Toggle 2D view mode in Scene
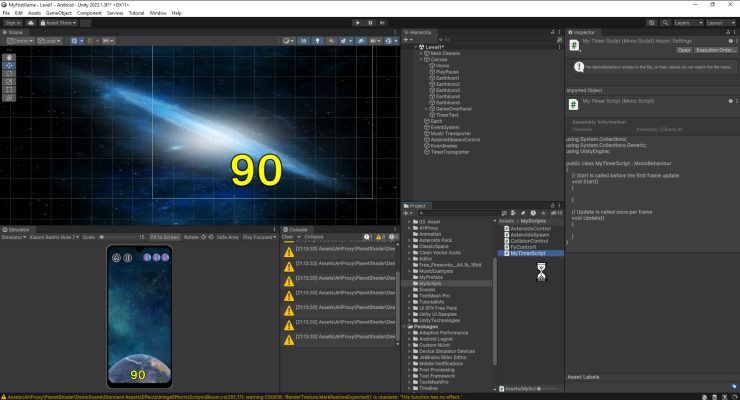740x400 pixels. tap(302, 41)
